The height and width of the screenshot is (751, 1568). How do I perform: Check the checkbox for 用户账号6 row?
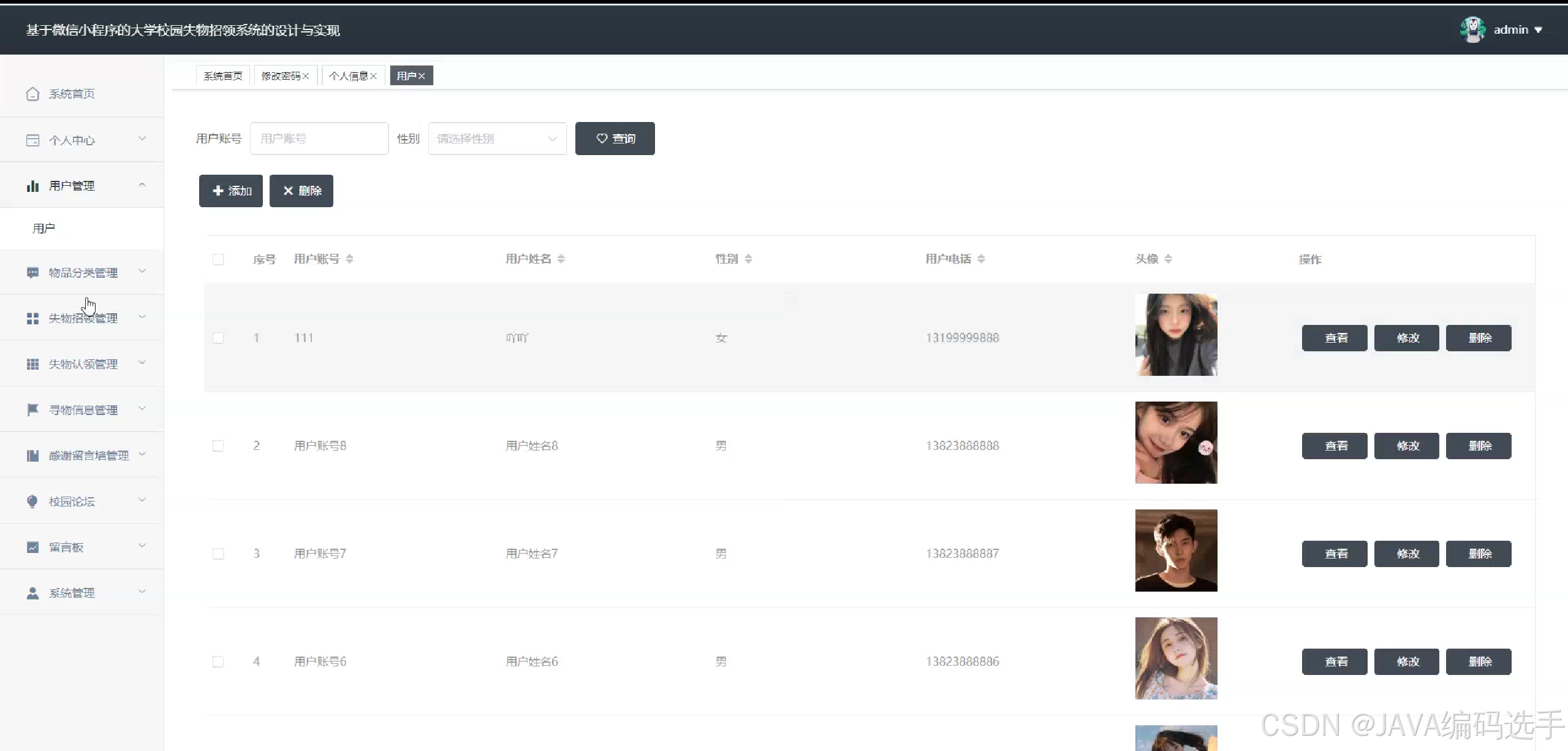pos(218,661)
